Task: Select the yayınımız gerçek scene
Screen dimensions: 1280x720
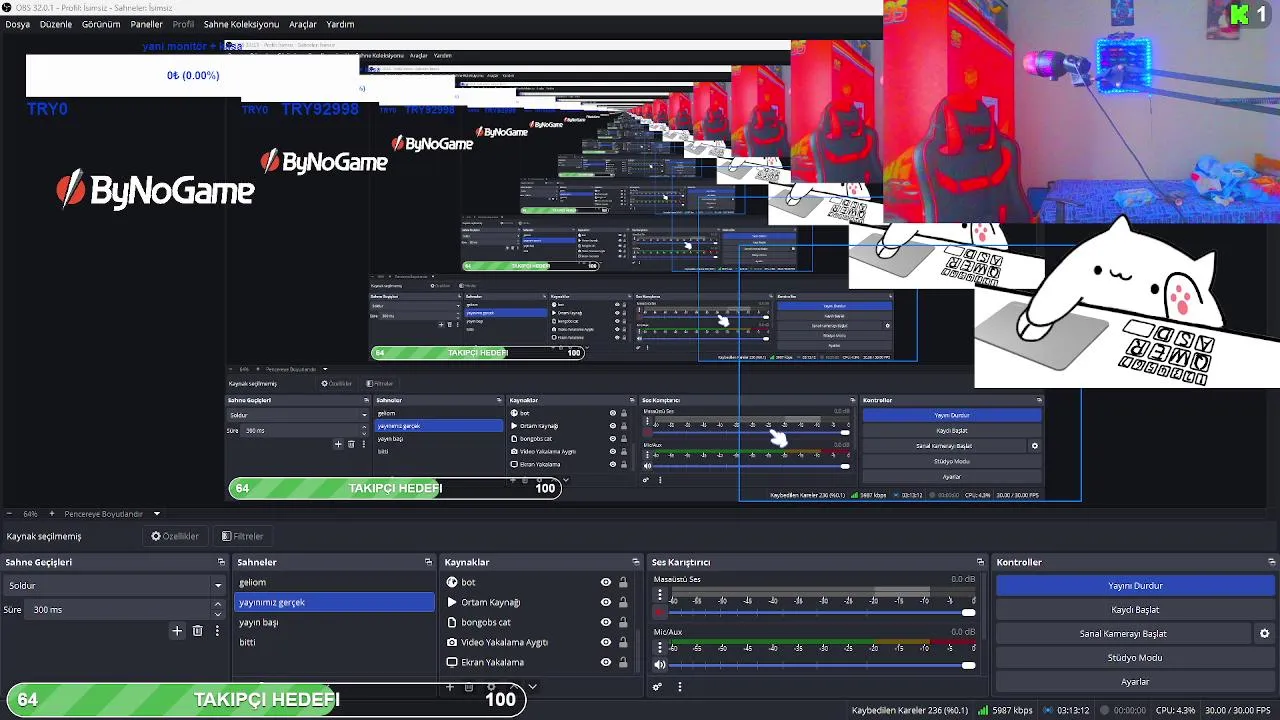Action: click(334, 602)
